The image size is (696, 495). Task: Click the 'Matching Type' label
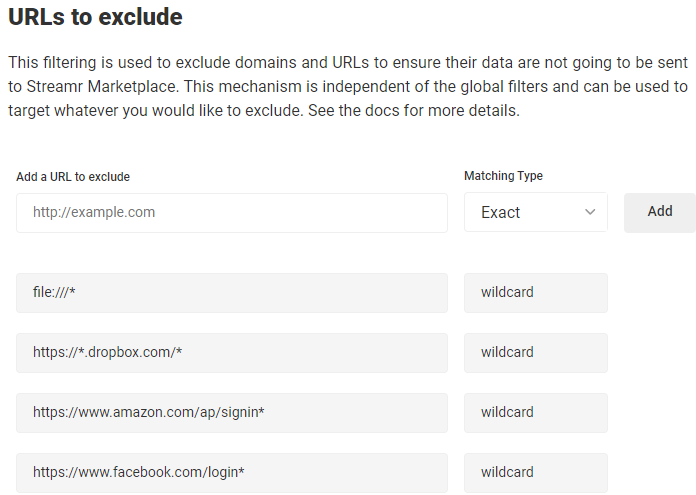pyautogui.click(x=503, y=176)
